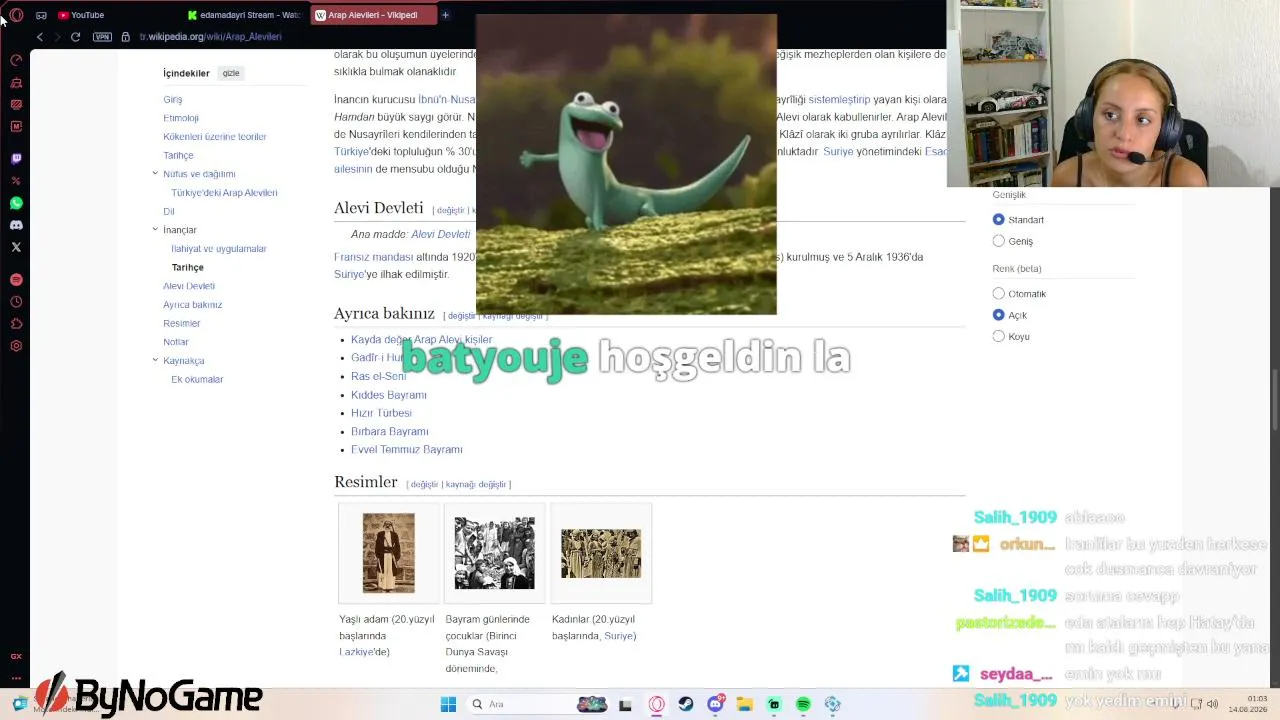
Task: Go to Alevi Devleti in the contents list
Action: pos(189,286)
